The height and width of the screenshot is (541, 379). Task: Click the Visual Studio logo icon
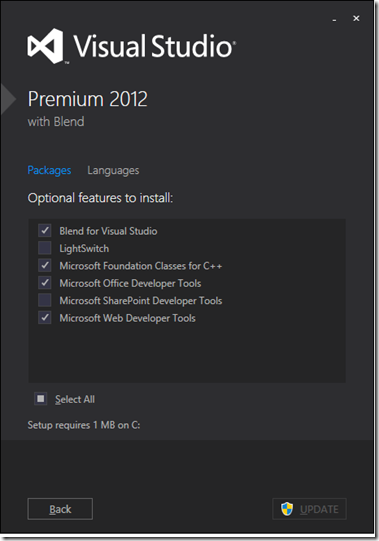[x=46, y=46]
